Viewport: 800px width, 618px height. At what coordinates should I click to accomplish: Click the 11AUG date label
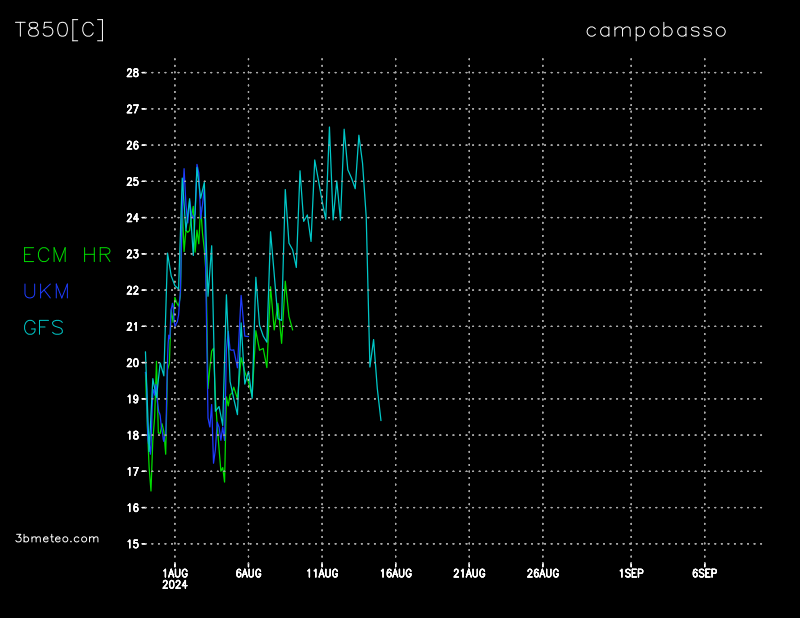[x=322, y=573]
